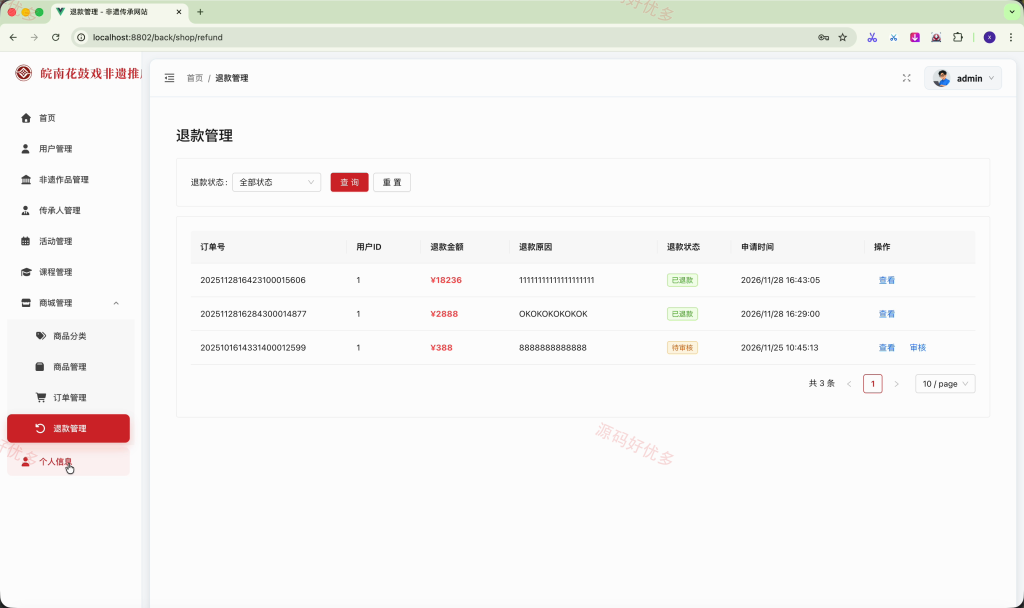Click the home icon beside 首页

(x=25, y=118)
